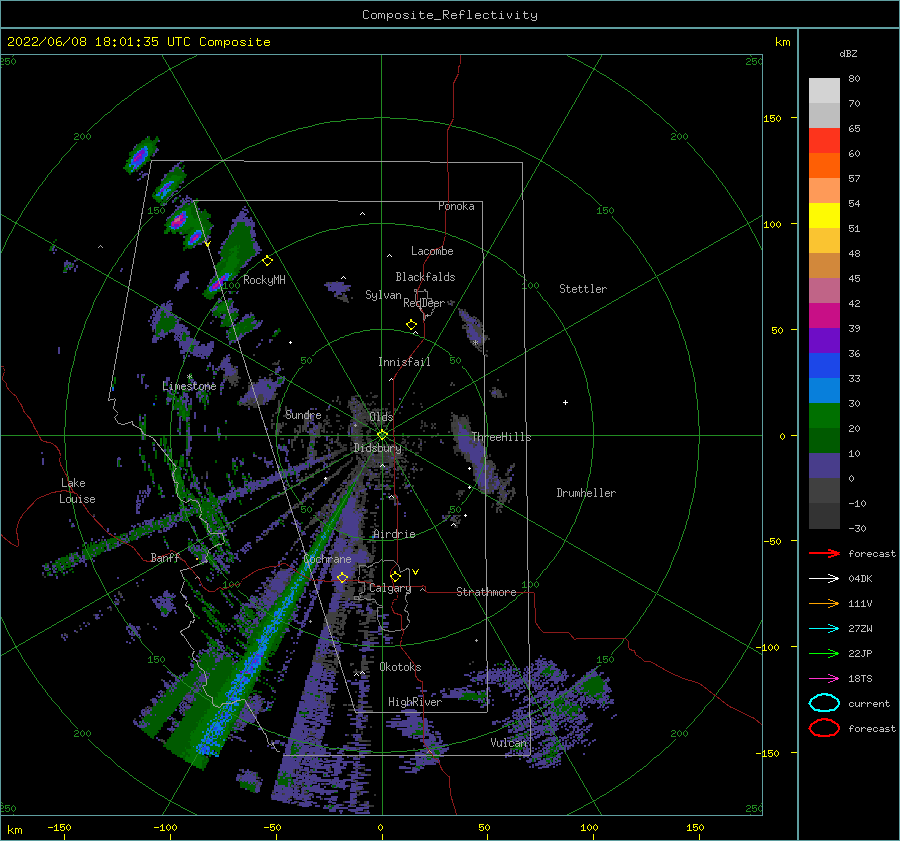Select the yellow diamond marker below Cochrane
This screenshot has width=900, height=841.
pyautogui.click(x=343, y=577)
